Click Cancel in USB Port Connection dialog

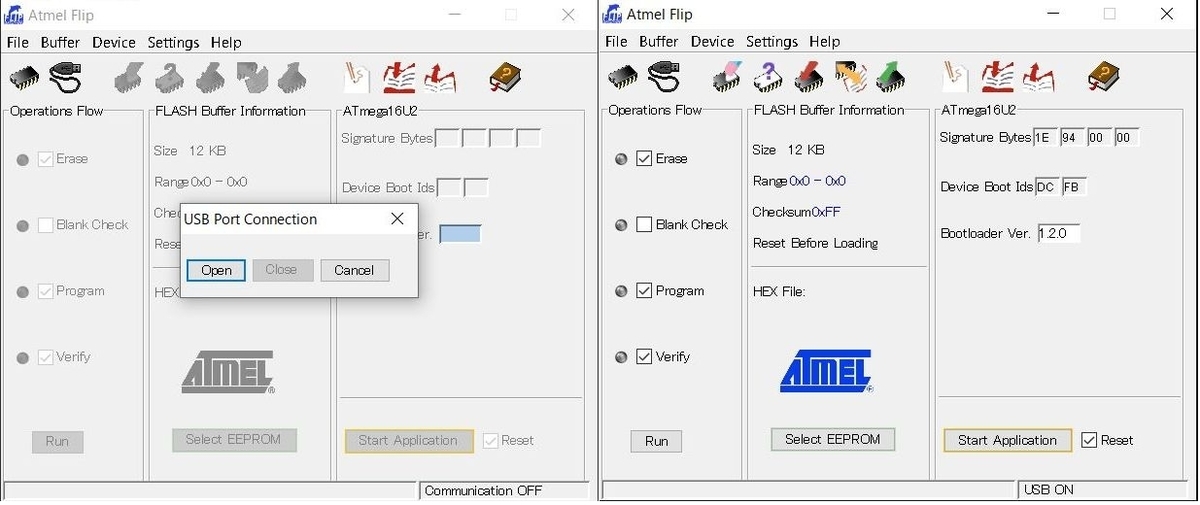[x=354, y=270]
